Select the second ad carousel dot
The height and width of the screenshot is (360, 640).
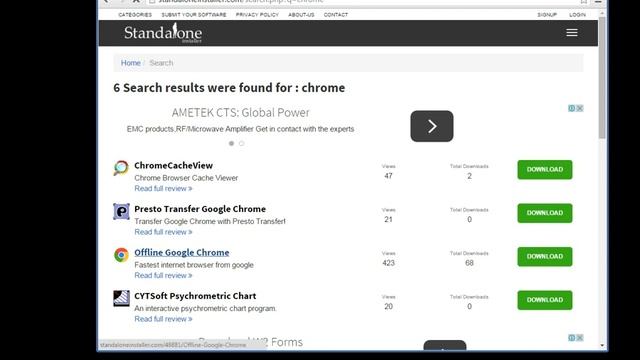[x=242, y=143]
